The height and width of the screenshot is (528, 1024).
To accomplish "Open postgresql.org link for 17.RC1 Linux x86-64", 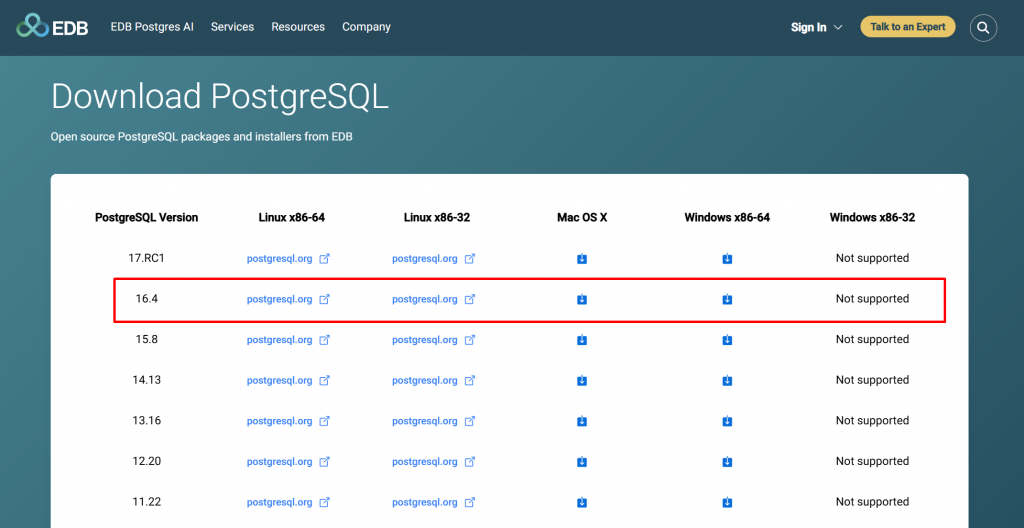I will point(280,259).
